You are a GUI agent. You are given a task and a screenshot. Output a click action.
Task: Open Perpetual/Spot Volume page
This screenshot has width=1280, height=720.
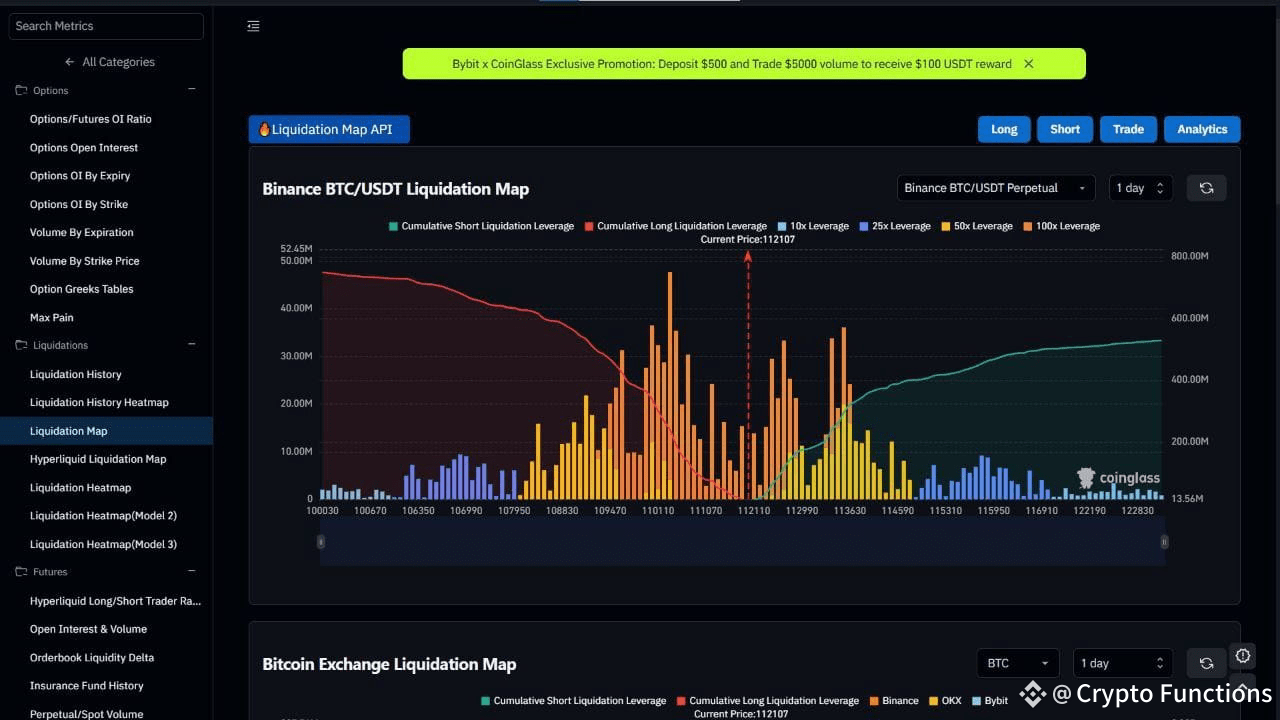click(87, 714)
